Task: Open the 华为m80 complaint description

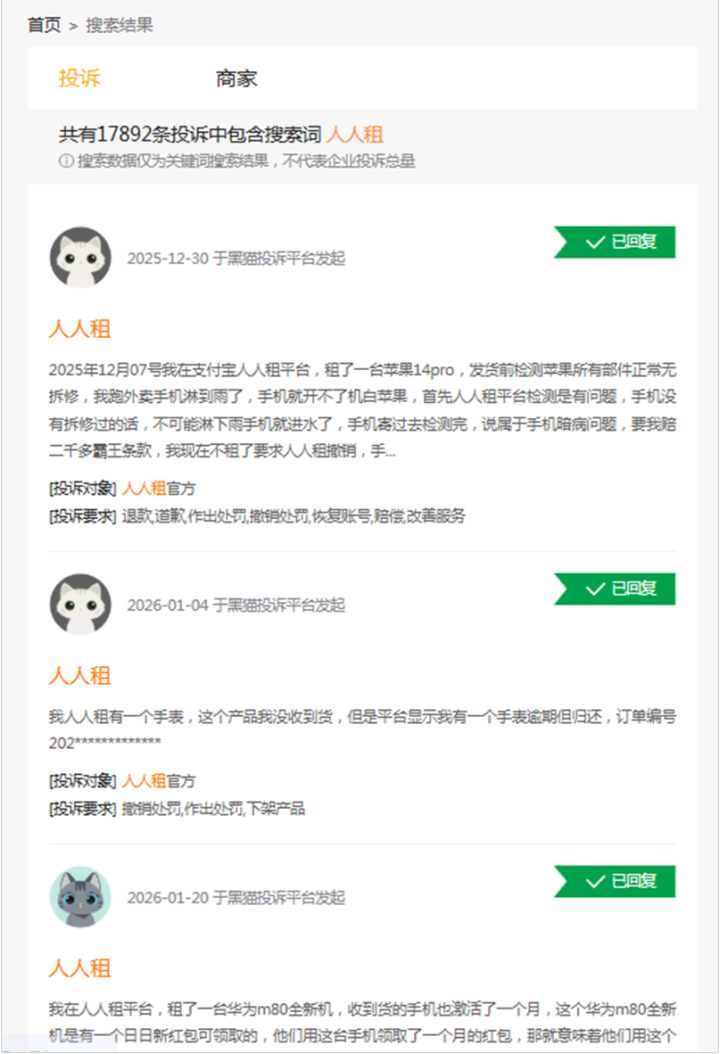Action: pos(362,1022)
